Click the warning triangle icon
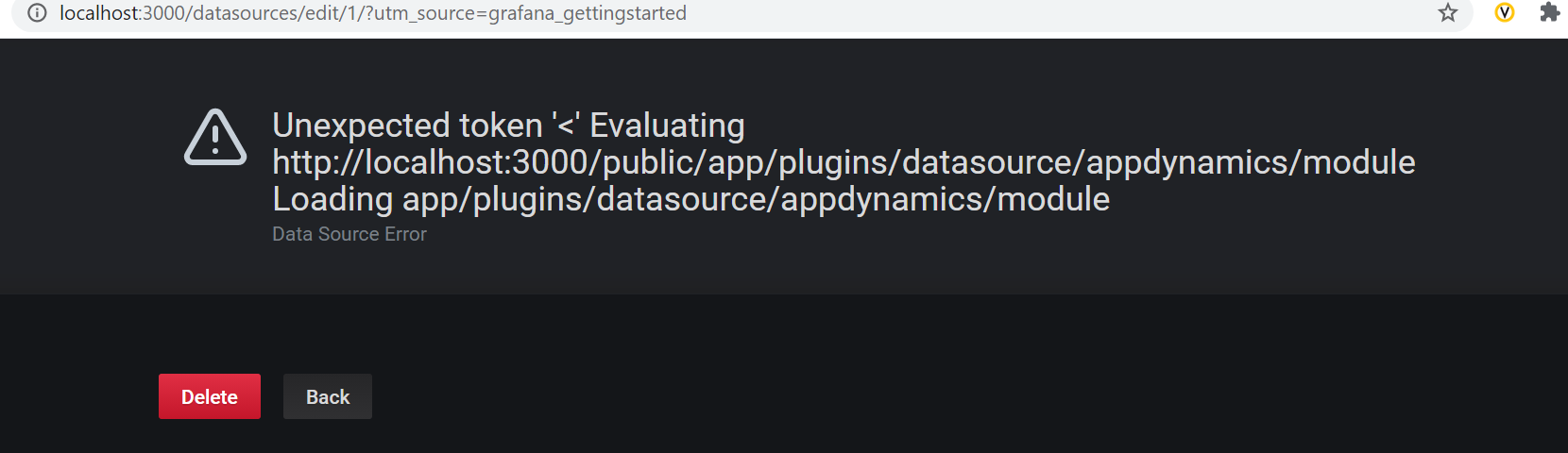This screenshot has width=1568, height=453. click(215, 138)
